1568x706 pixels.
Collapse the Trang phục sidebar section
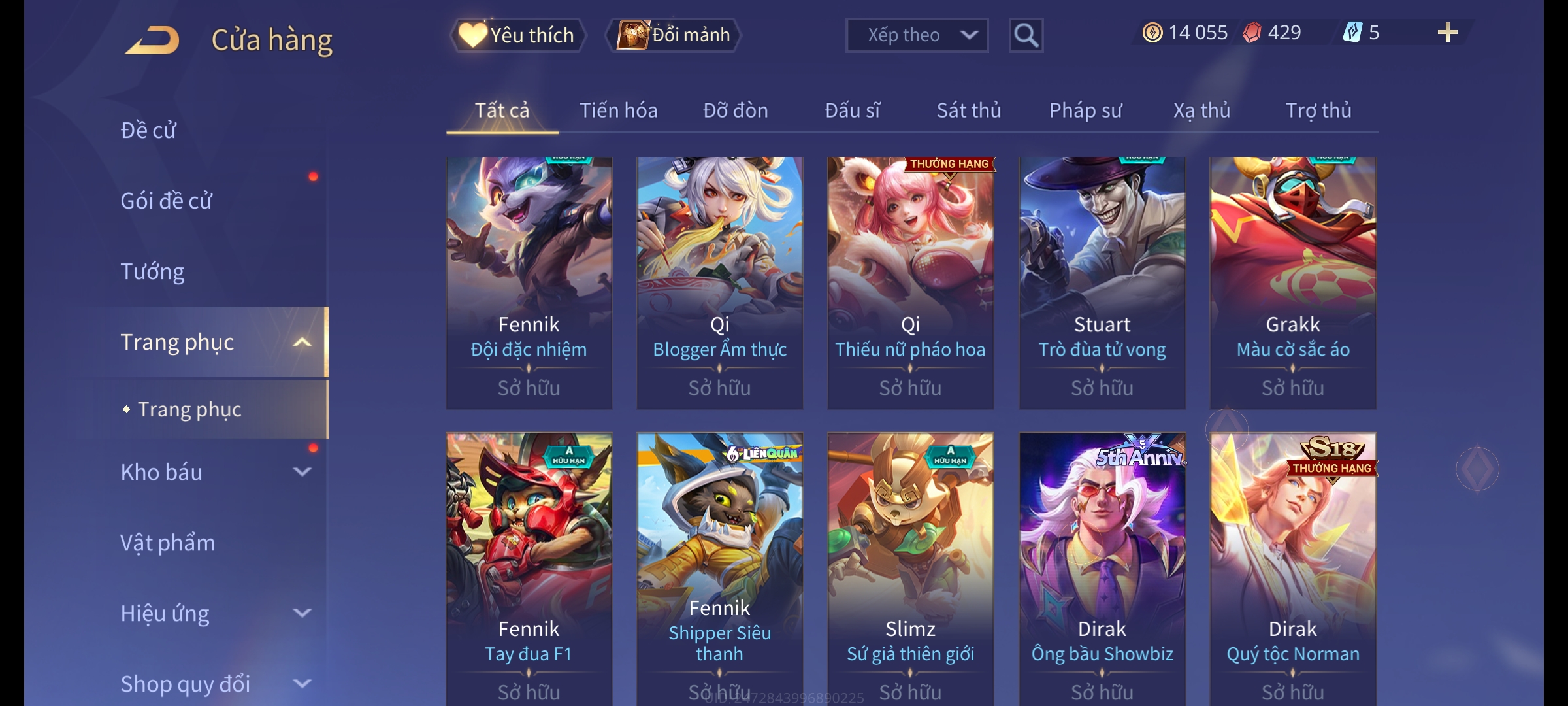(x=302, y=342)
